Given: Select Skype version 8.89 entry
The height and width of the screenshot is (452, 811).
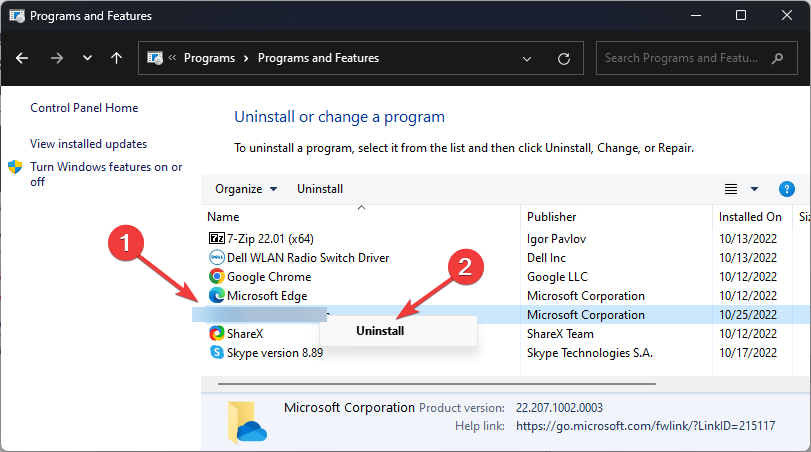Looking at the screenshot, I should click(x=275, y=353).
